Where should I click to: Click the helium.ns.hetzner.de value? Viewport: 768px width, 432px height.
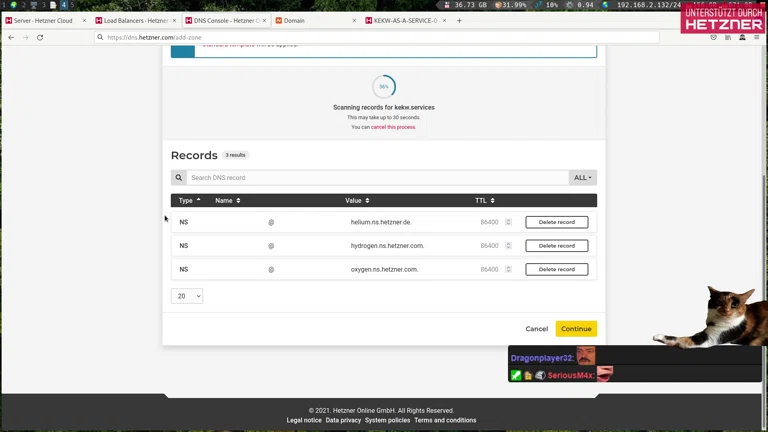[381, 222]
